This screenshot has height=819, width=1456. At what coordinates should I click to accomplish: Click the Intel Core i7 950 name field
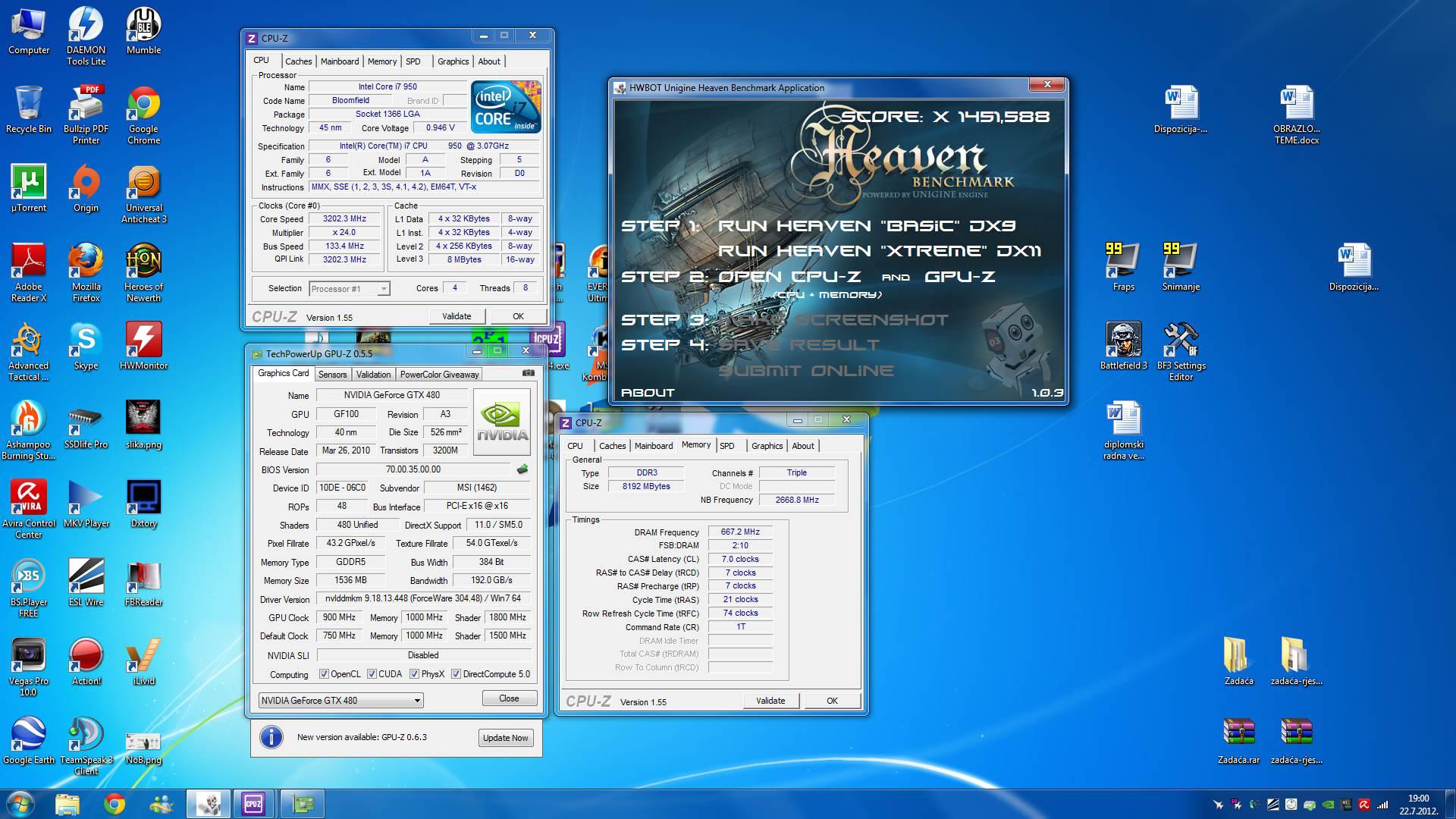coord(388,86)
